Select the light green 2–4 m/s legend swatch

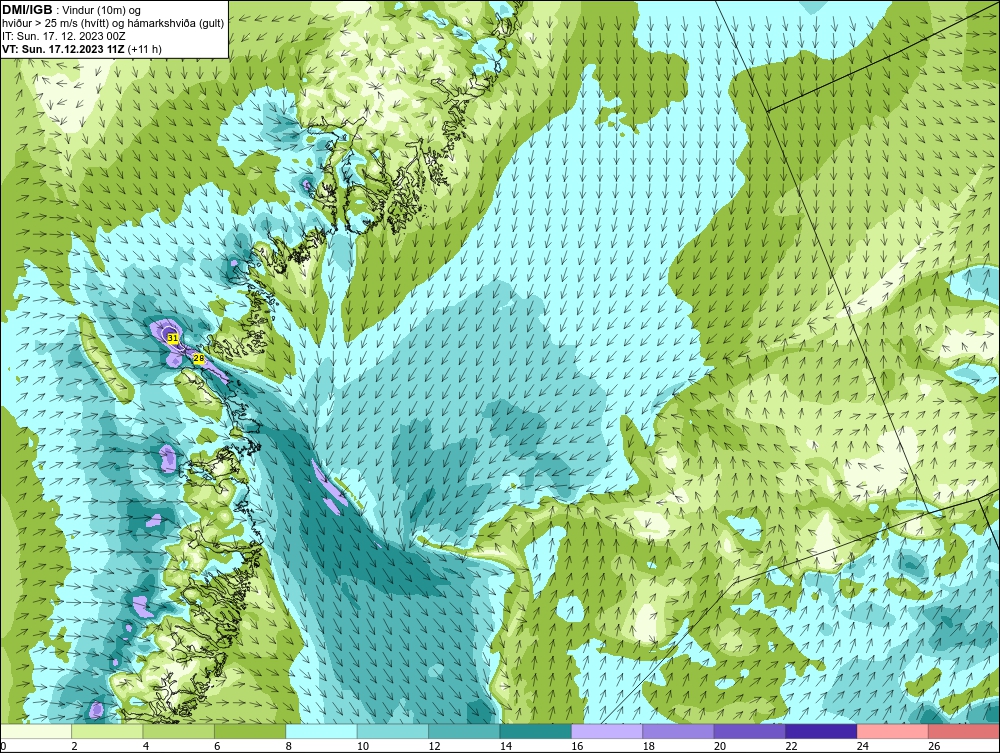[x=107, y=731]
